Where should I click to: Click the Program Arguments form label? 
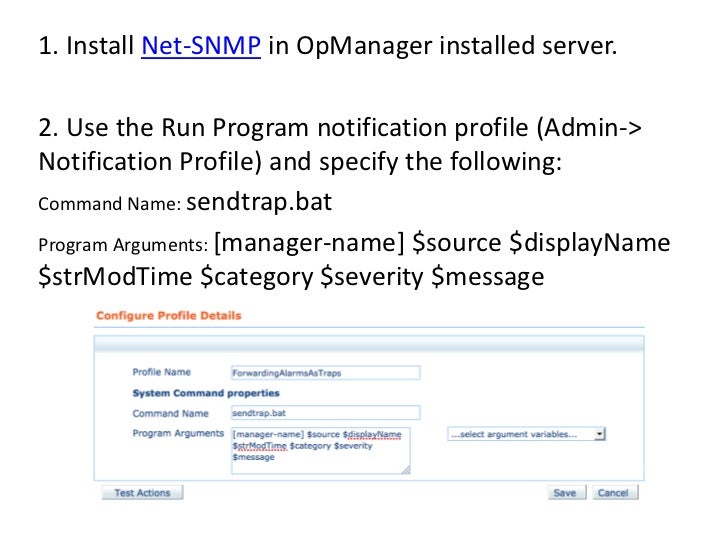click(x=178, y=433)
